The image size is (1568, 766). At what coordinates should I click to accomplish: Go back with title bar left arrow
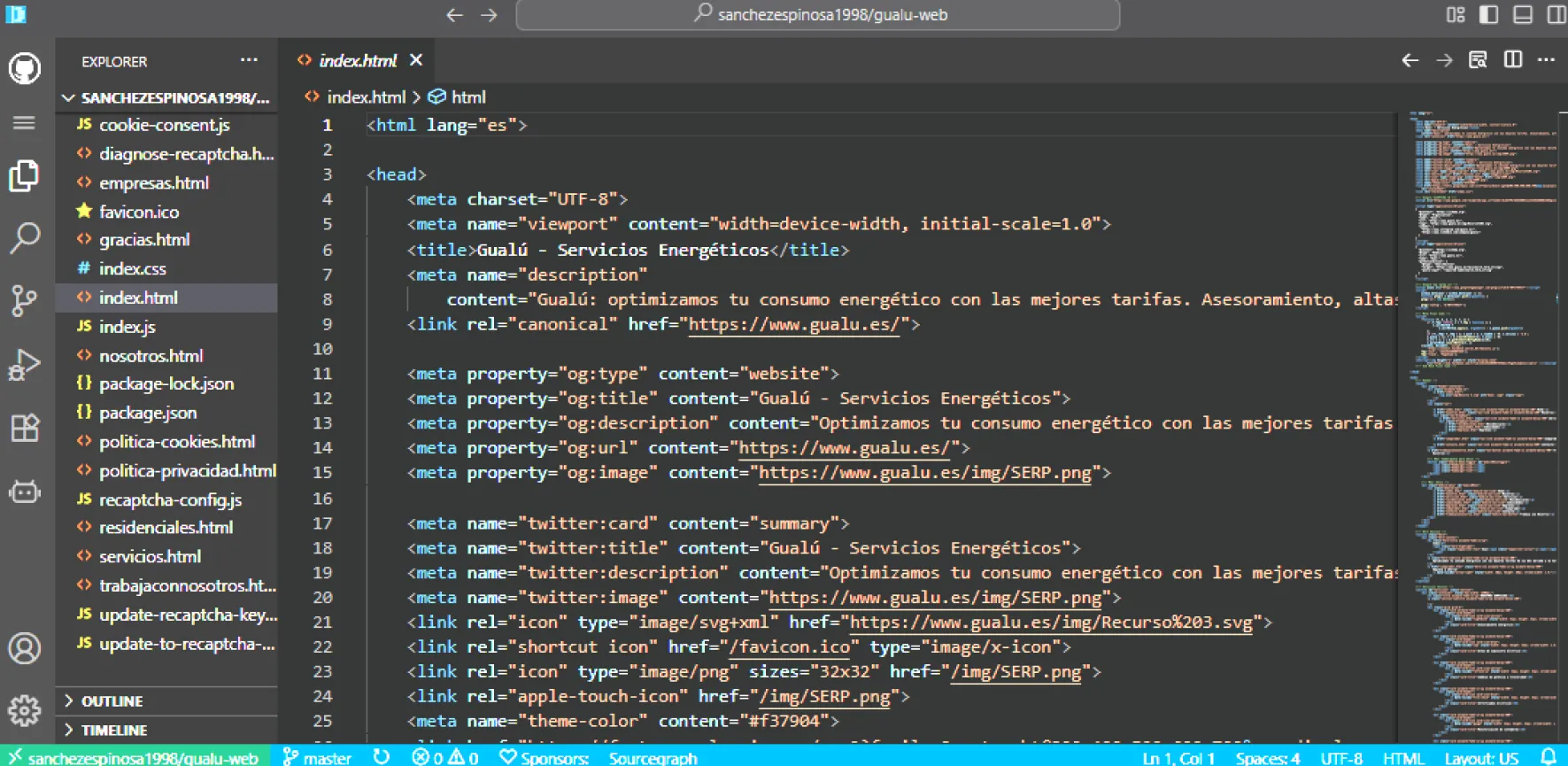pyautogui.click(x=455, y=15)
